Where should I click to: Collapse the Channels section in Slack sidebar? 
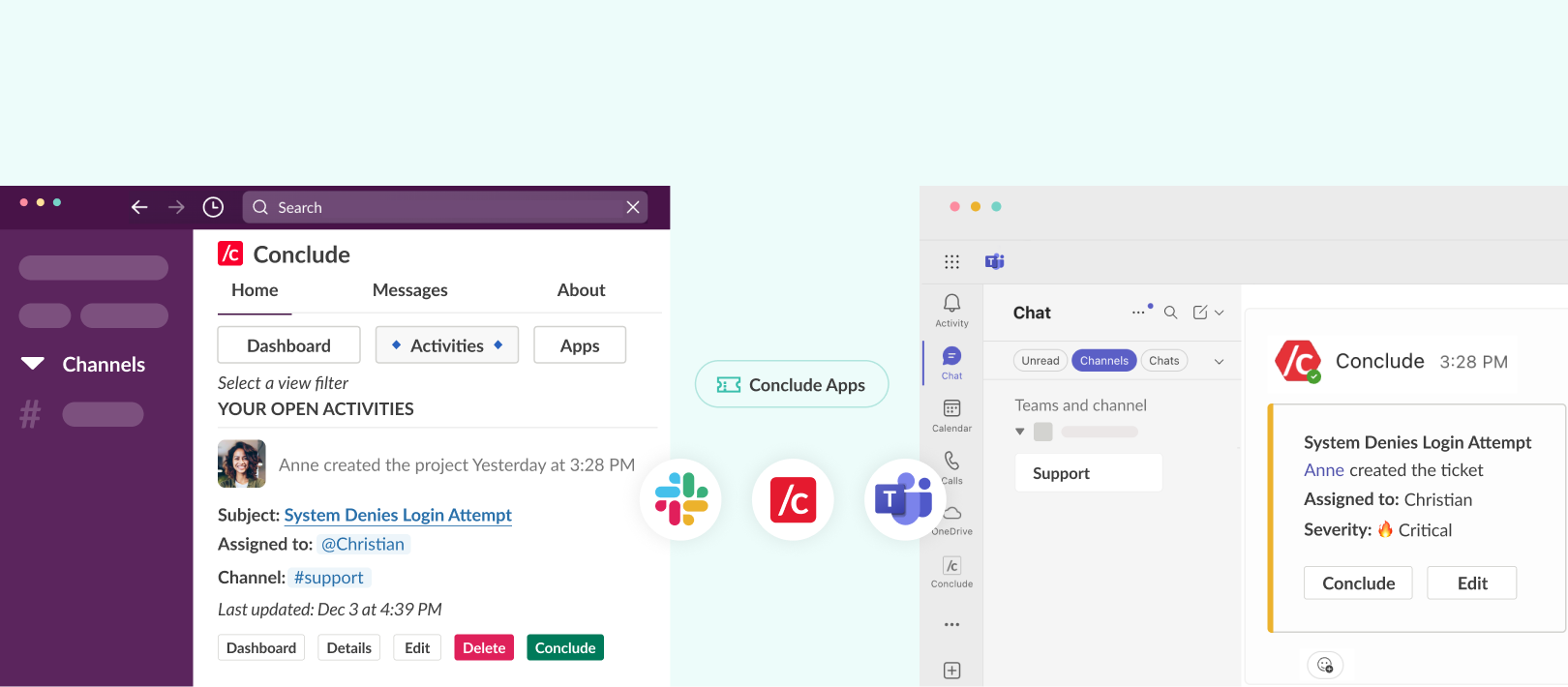[x=33, y=364]
